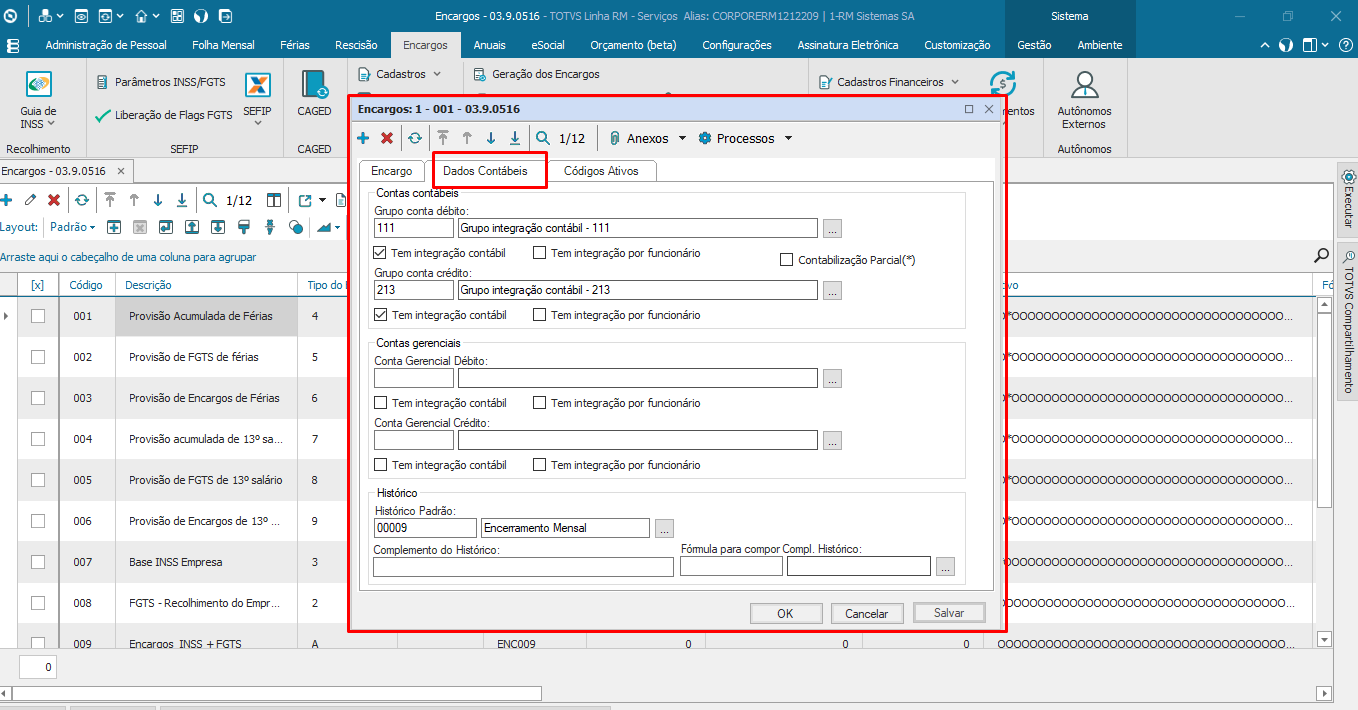Image resolution: width=1358 pixels, height=710 pixels.
Task: Open the Administração de Pessoal ribbon tab
Action: coord(106,45)
